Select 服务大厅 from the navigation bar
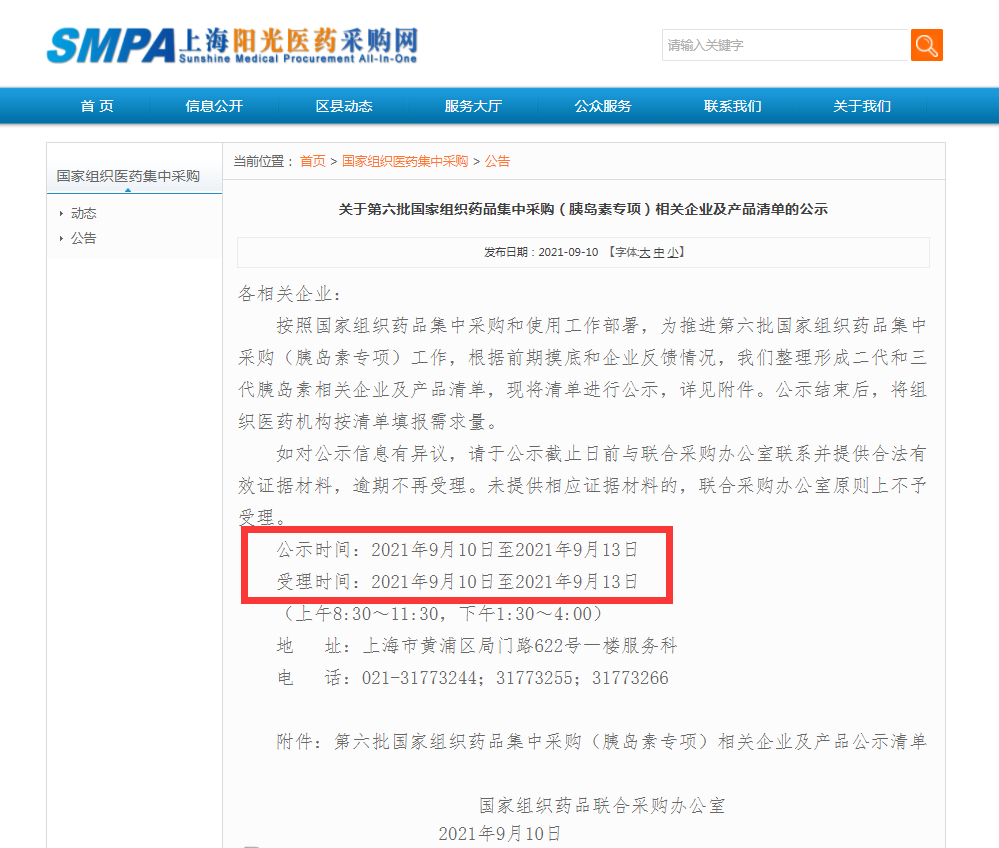 coord(473,106)
